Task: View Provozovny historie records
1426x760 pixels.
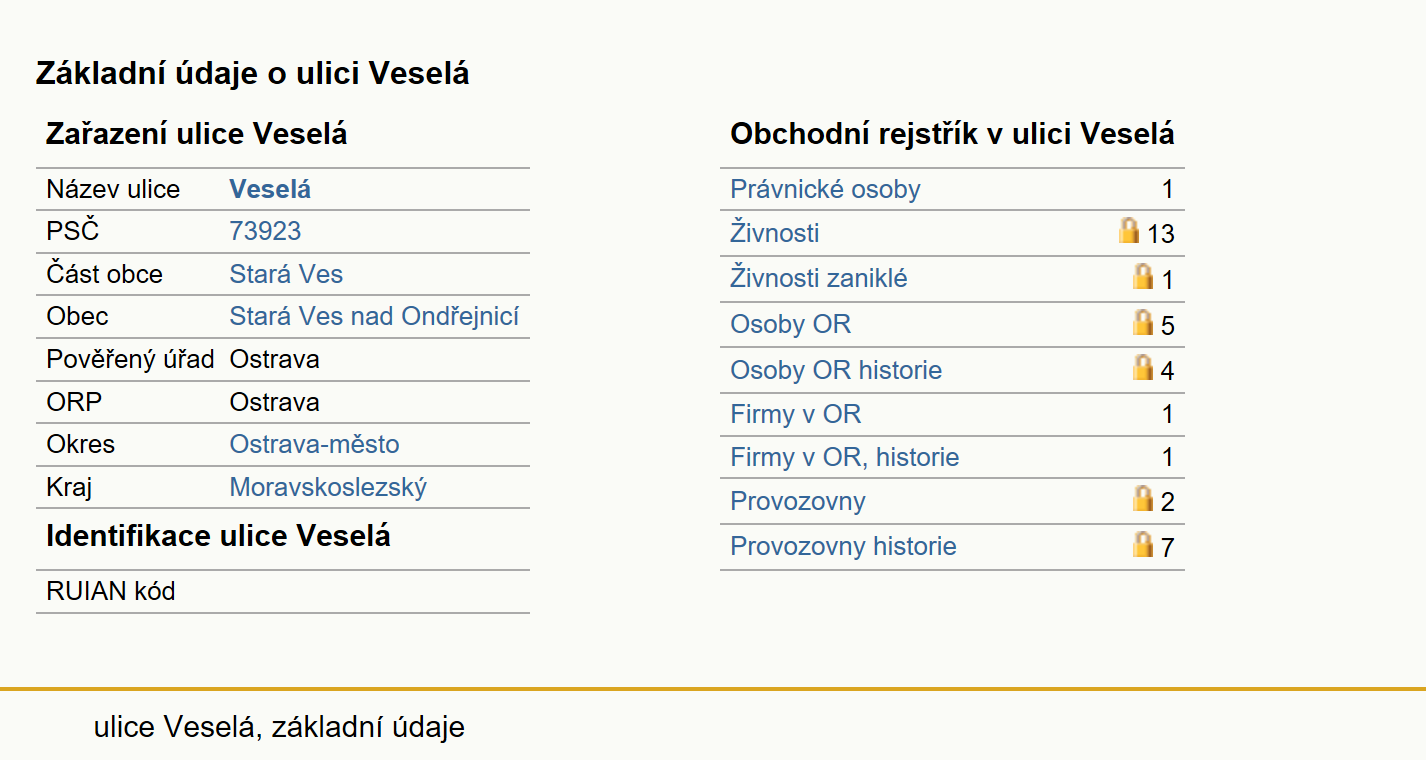Action: [843, 546]
